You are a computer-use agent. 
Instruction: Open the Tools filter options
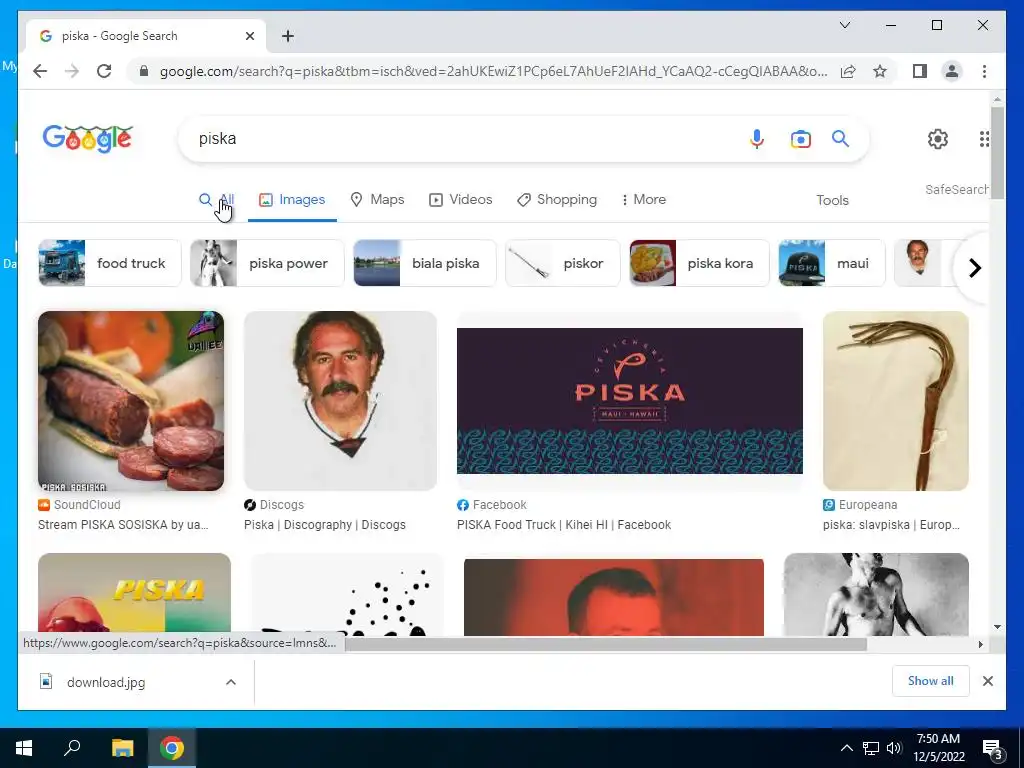tap(832, 200)
